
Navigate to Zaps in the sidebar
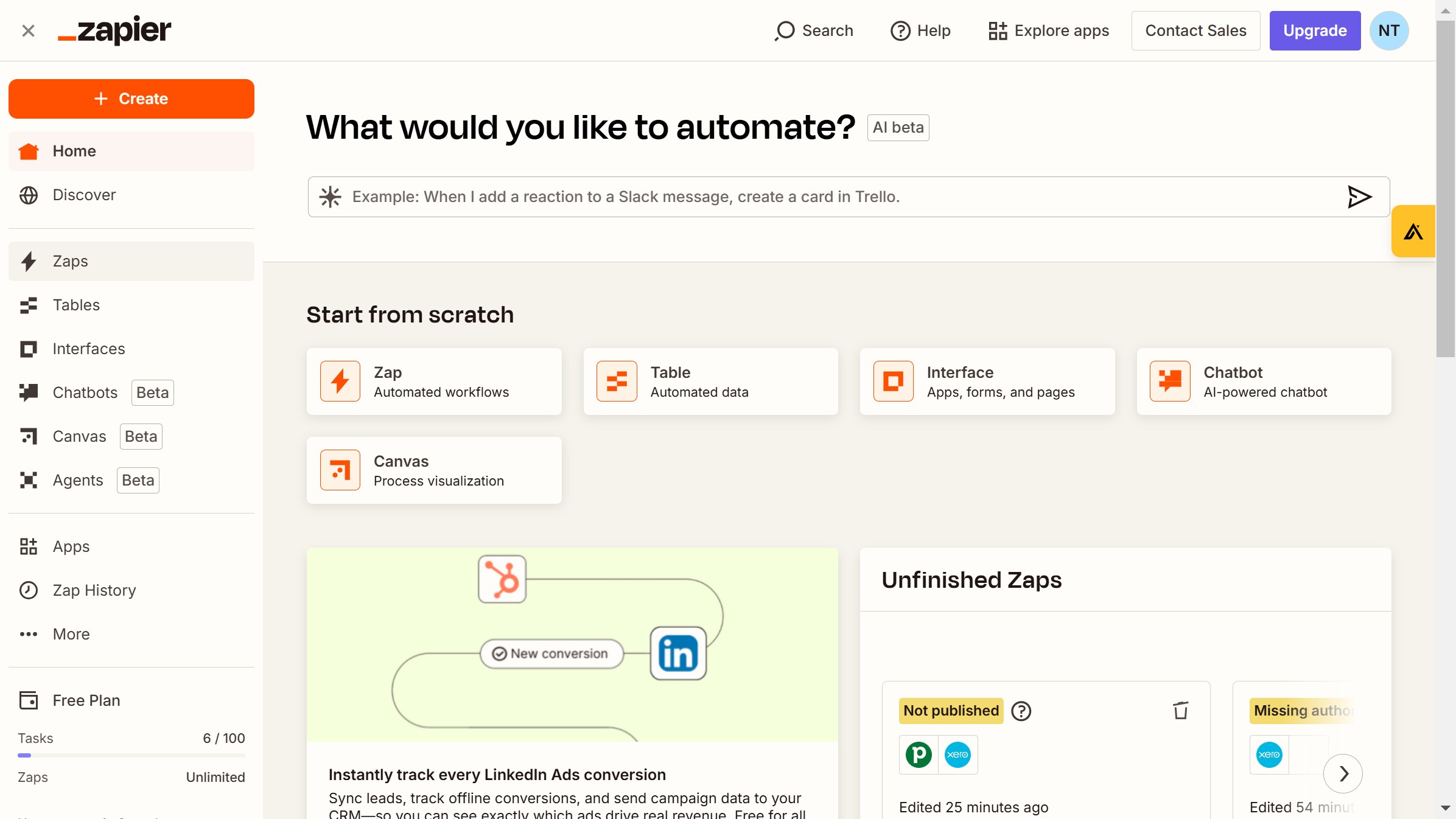69,261
